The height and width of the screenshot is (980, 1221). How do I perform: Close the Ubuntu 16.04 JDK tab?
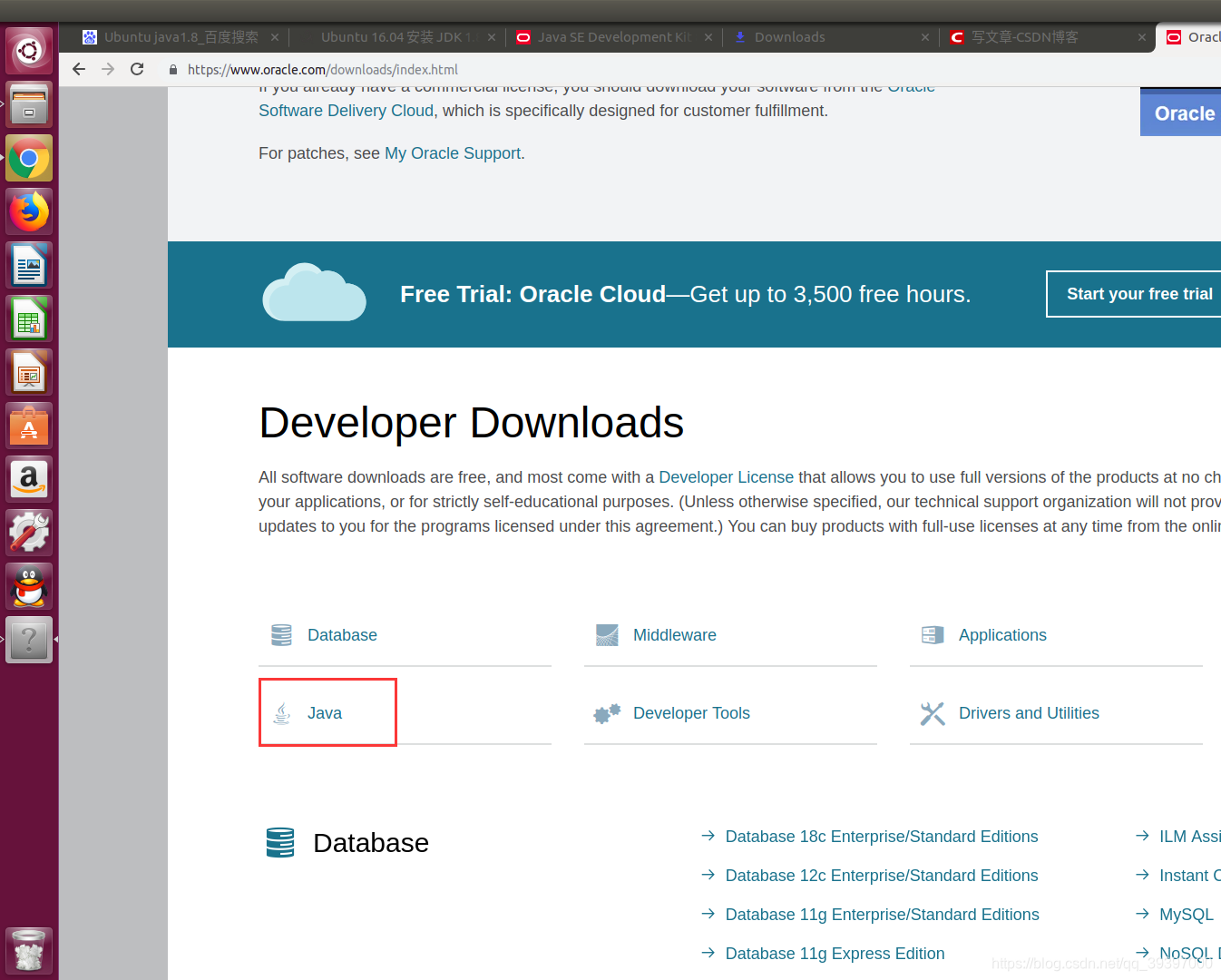(492, 37)
